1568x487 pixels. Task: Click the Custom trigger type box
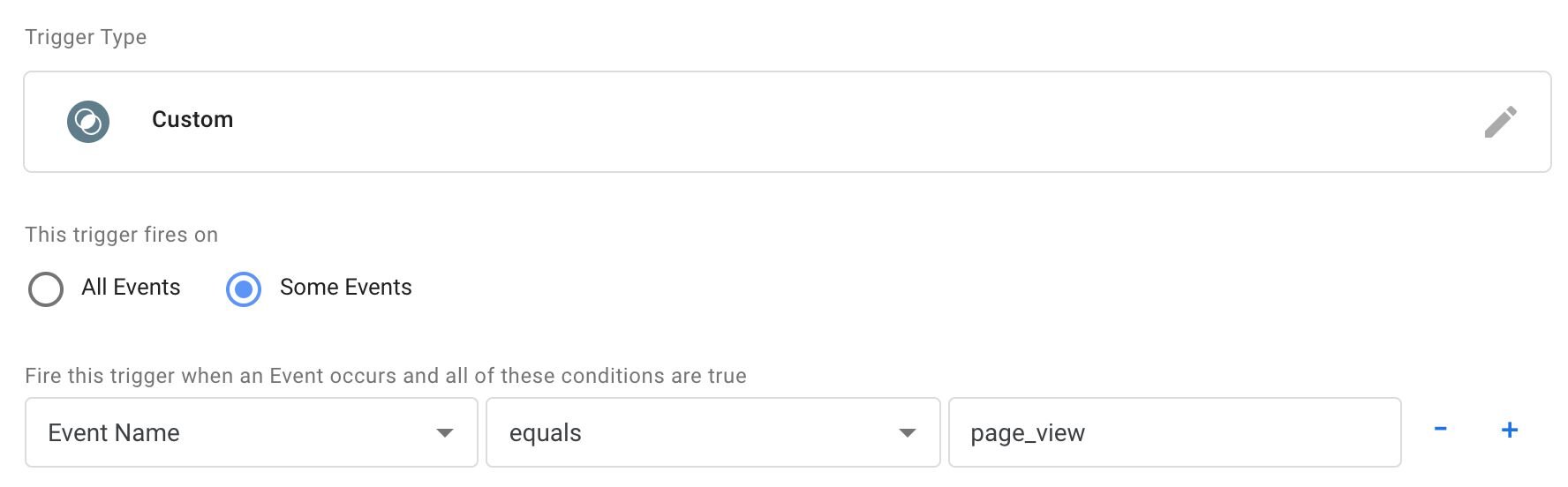[788, 122]
